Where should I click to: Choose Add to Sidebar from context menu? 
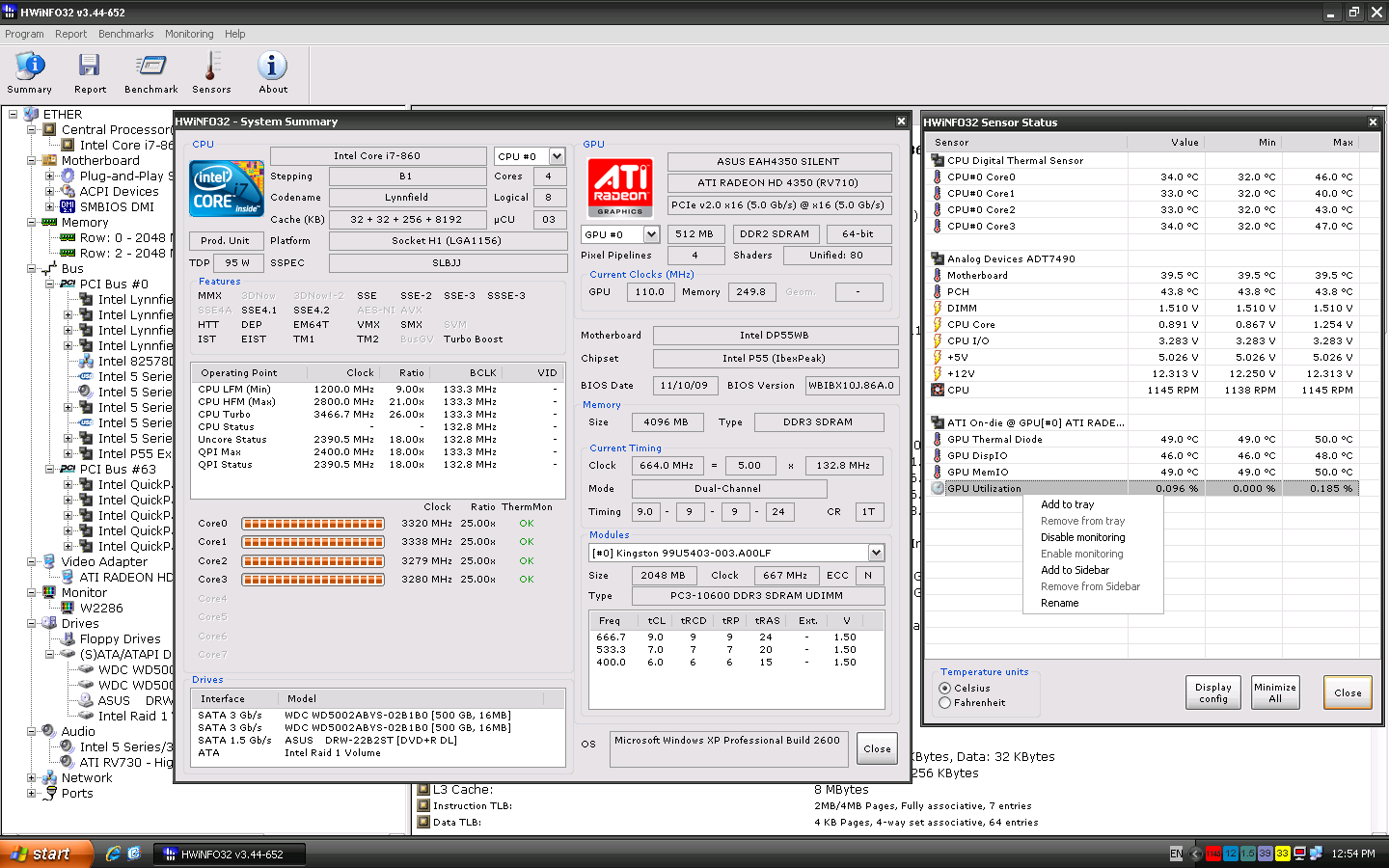1075,570
